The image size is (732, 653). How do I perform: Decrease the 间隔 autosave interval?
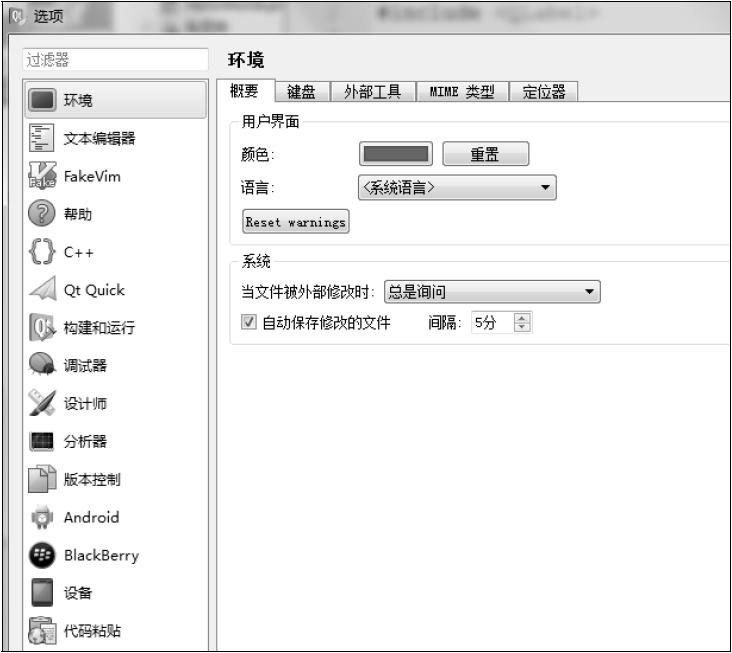point(522,327)
